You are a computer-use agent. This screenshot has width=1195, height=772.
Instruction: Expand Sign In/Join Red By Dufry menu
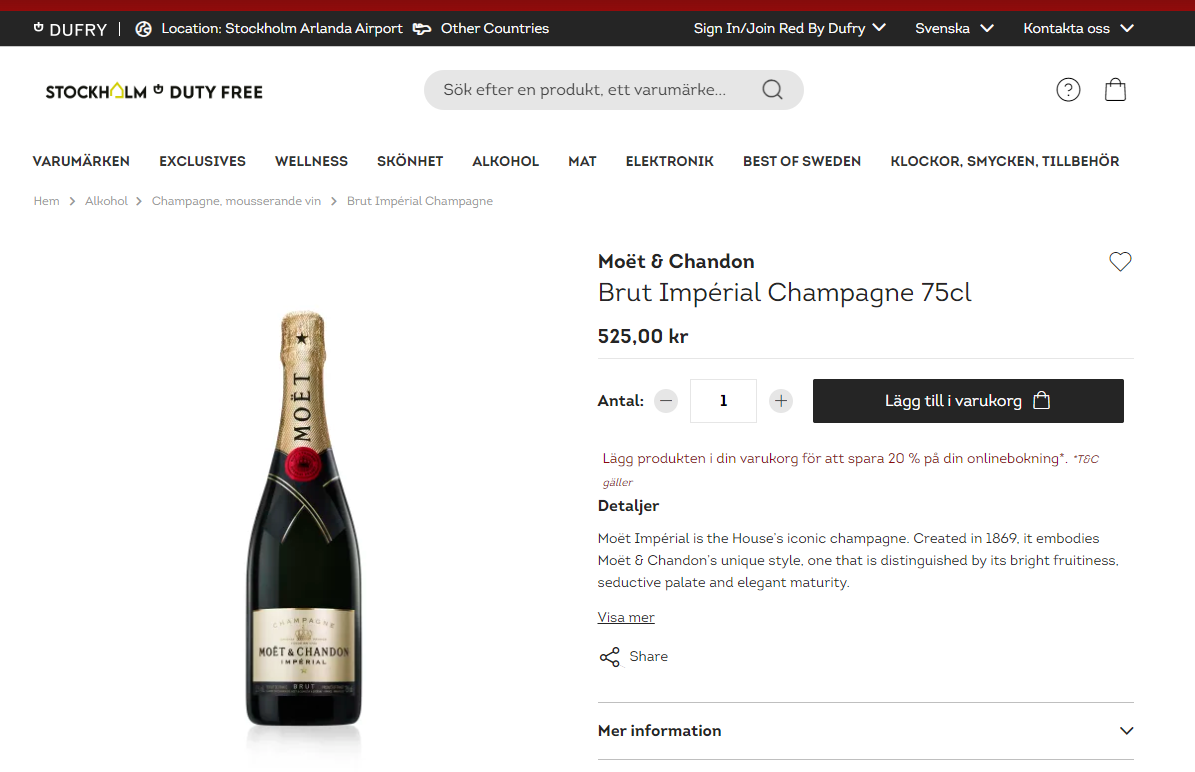click(789, 29)
